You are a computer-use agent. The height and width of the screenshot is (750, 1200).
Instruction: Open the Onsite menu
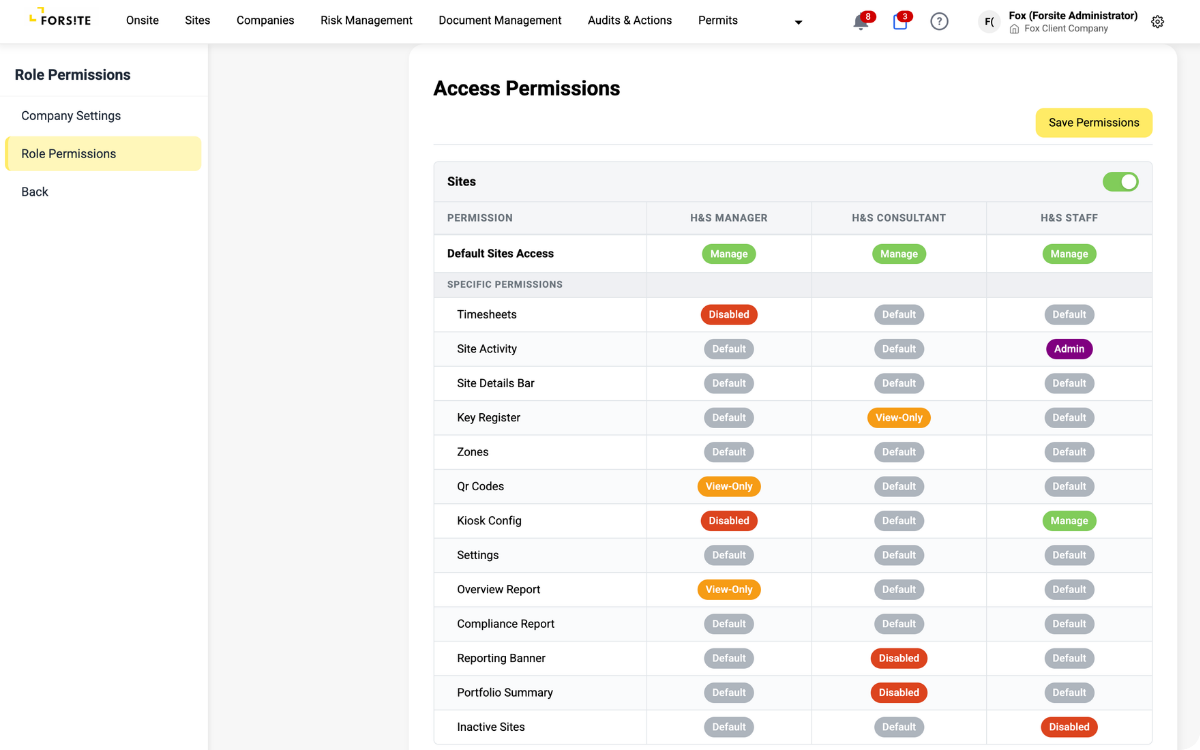point(142,20)
